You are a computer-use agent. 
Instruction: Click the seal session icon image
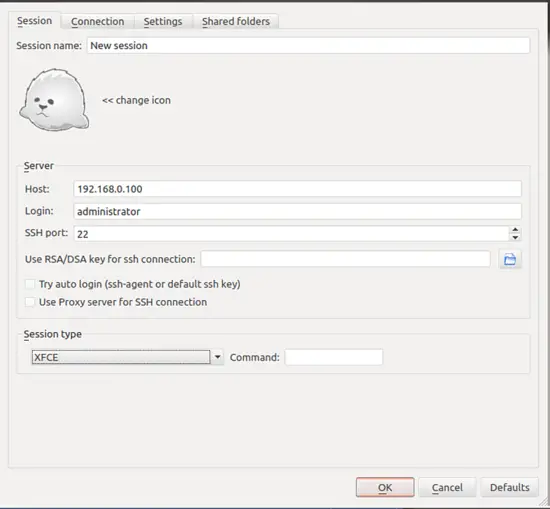[x=54, y=100]
